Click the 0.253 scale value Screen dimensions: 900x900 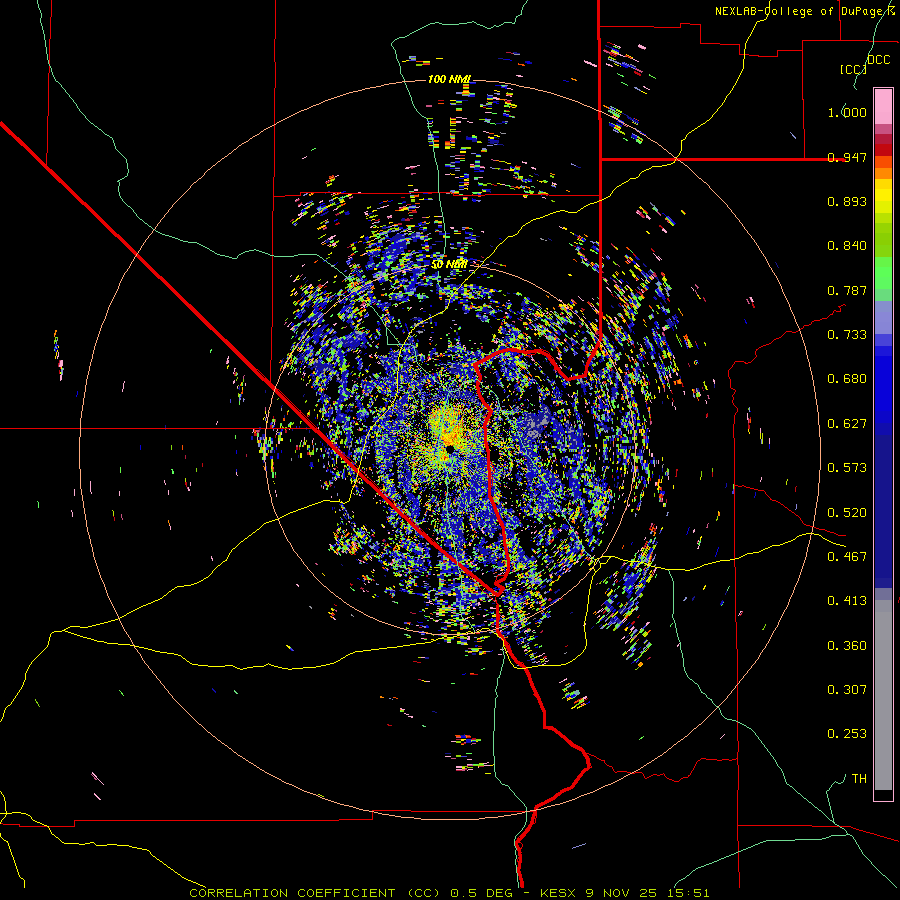click(847, 734)
